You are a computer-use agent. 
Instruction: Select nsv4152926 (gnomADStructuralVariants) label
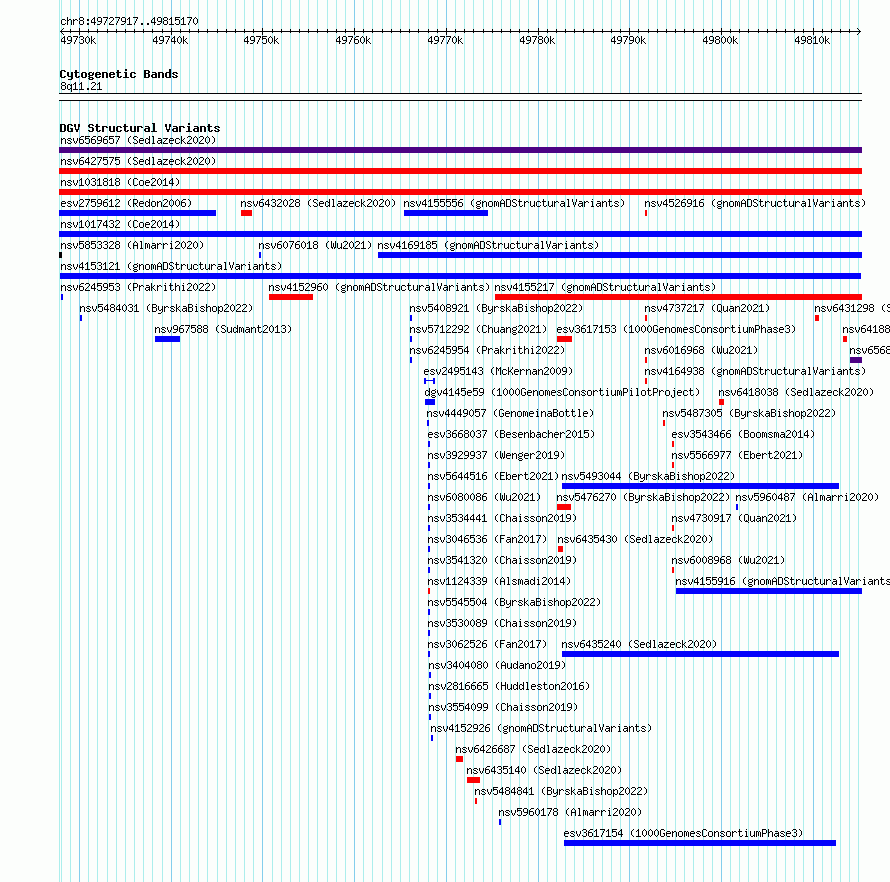(x=541, y=728)
